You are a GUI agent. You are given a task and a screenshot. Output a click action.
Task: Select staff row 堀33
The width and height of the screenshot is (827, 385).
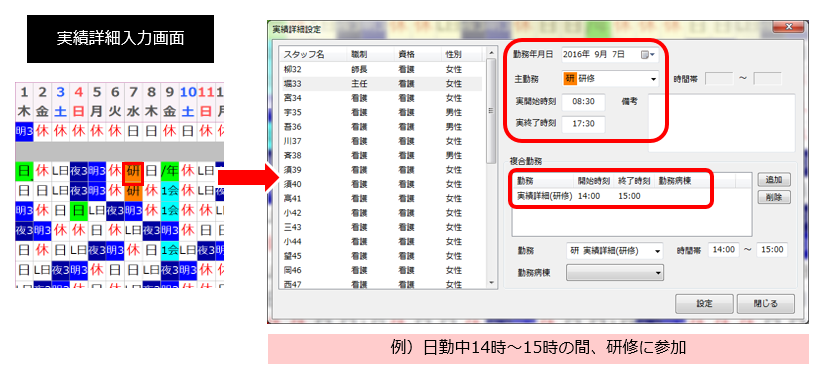click(x=382, y=83)
